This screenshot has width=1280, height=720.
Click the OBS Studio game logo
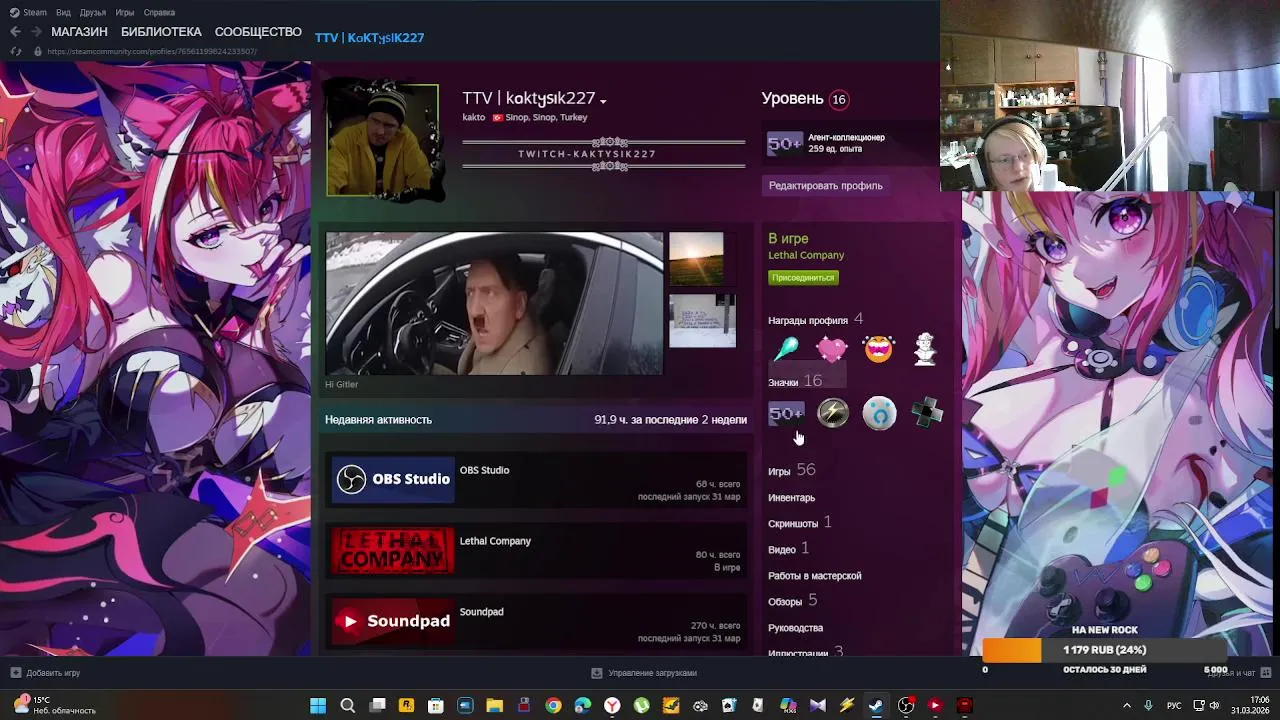click(x=393, y=479)
